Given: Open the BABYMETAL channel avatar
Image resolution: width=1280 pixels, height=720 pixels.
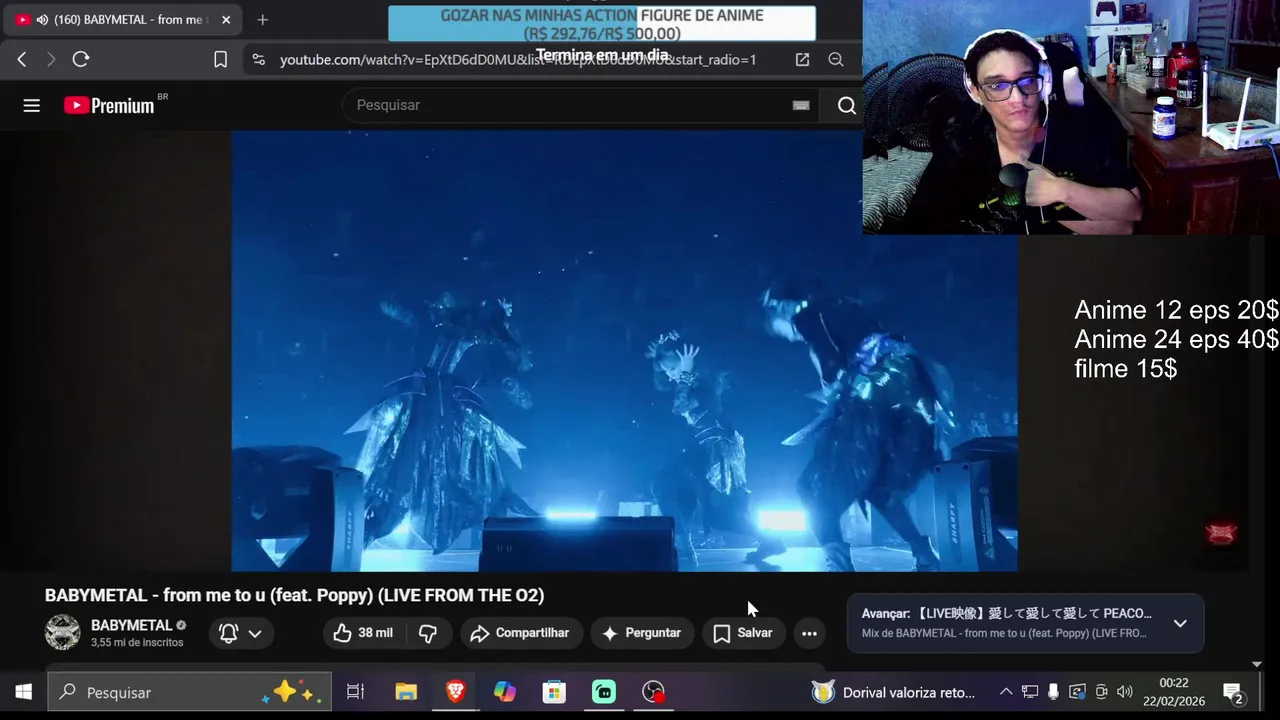Looking at the screenshot, I should click(62, 632).
